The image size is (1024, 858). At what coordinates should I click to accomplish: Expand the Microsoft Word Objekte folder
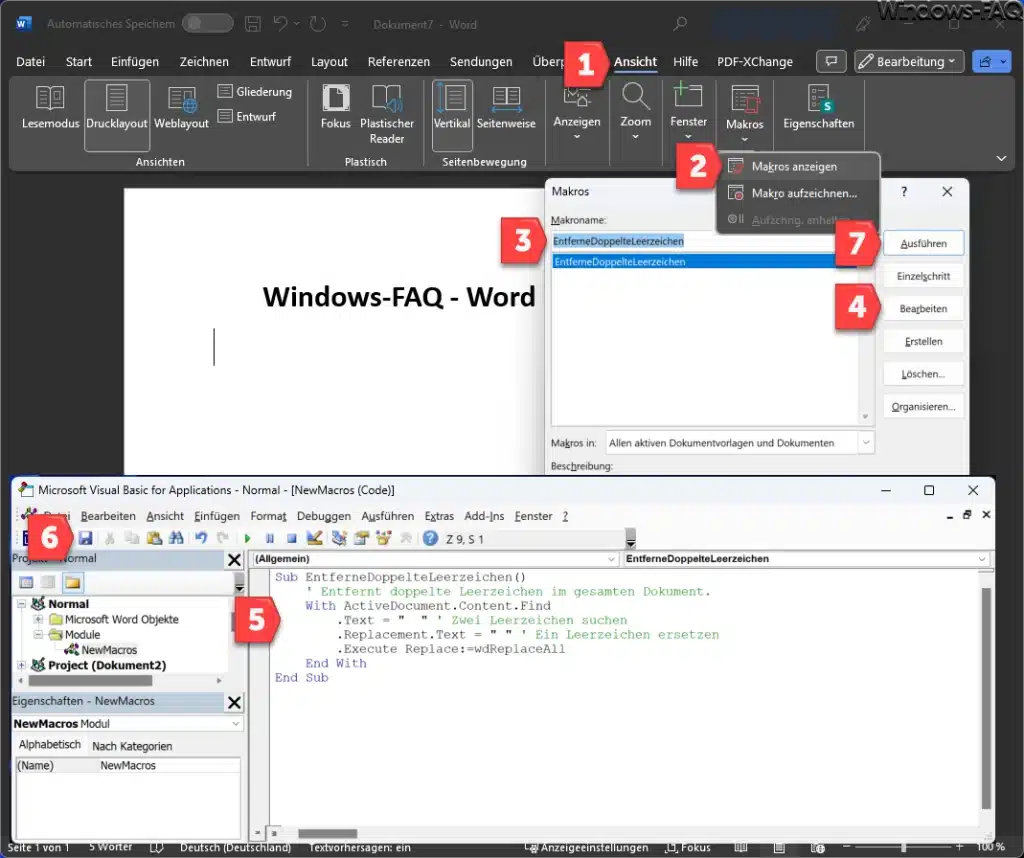[x=39, y=619]
